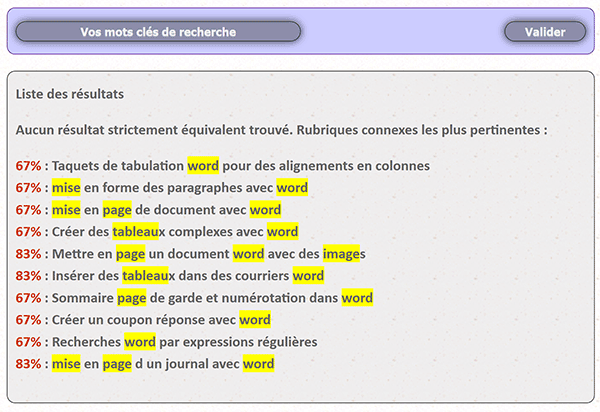Click the Valider button
The height and width of the screenshot is (412, 600).
click(545, 32)
